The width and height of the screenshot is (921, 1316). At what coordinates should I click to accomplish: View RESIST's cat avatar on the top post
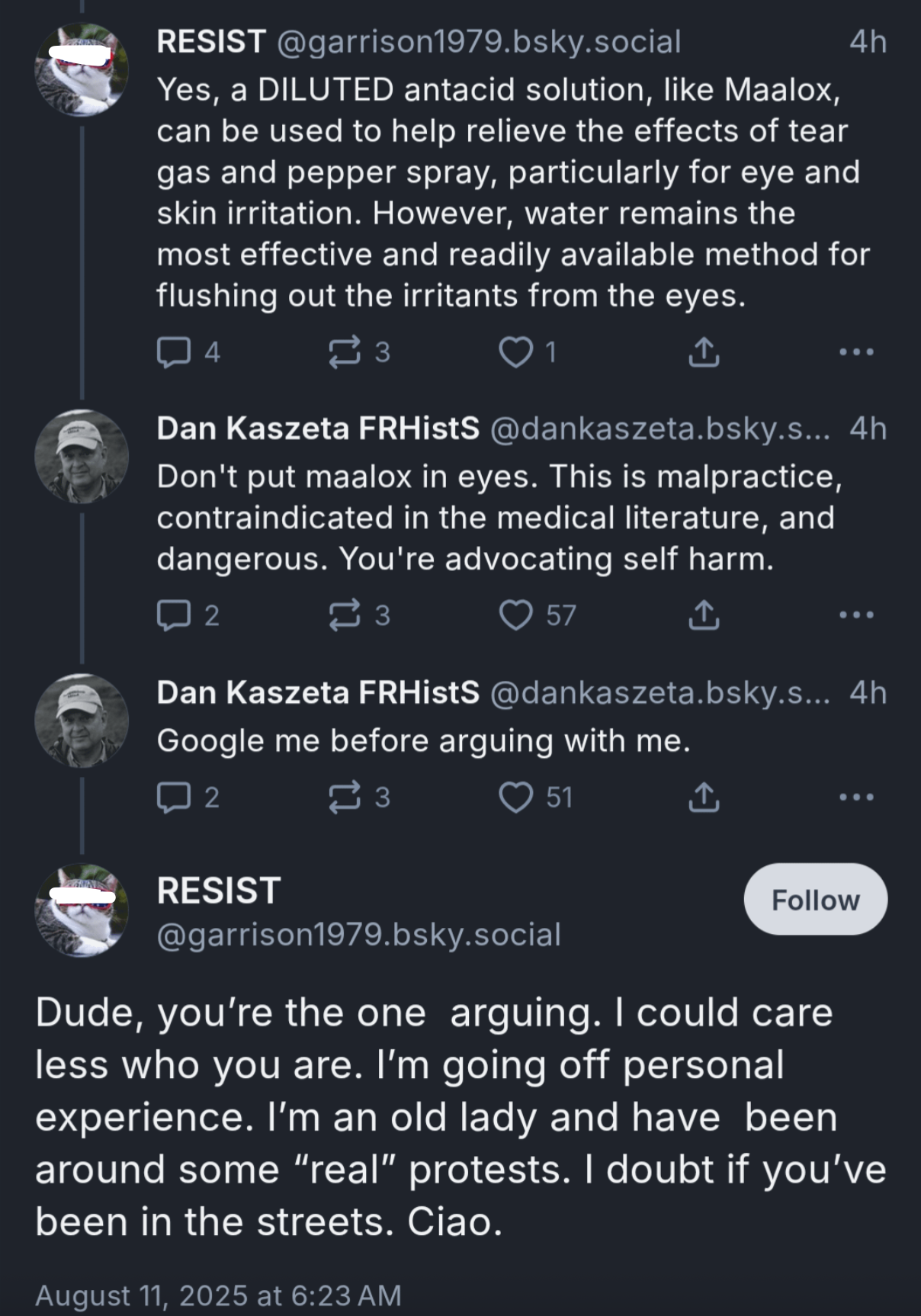pyautogui.click(x=82, y=70)
